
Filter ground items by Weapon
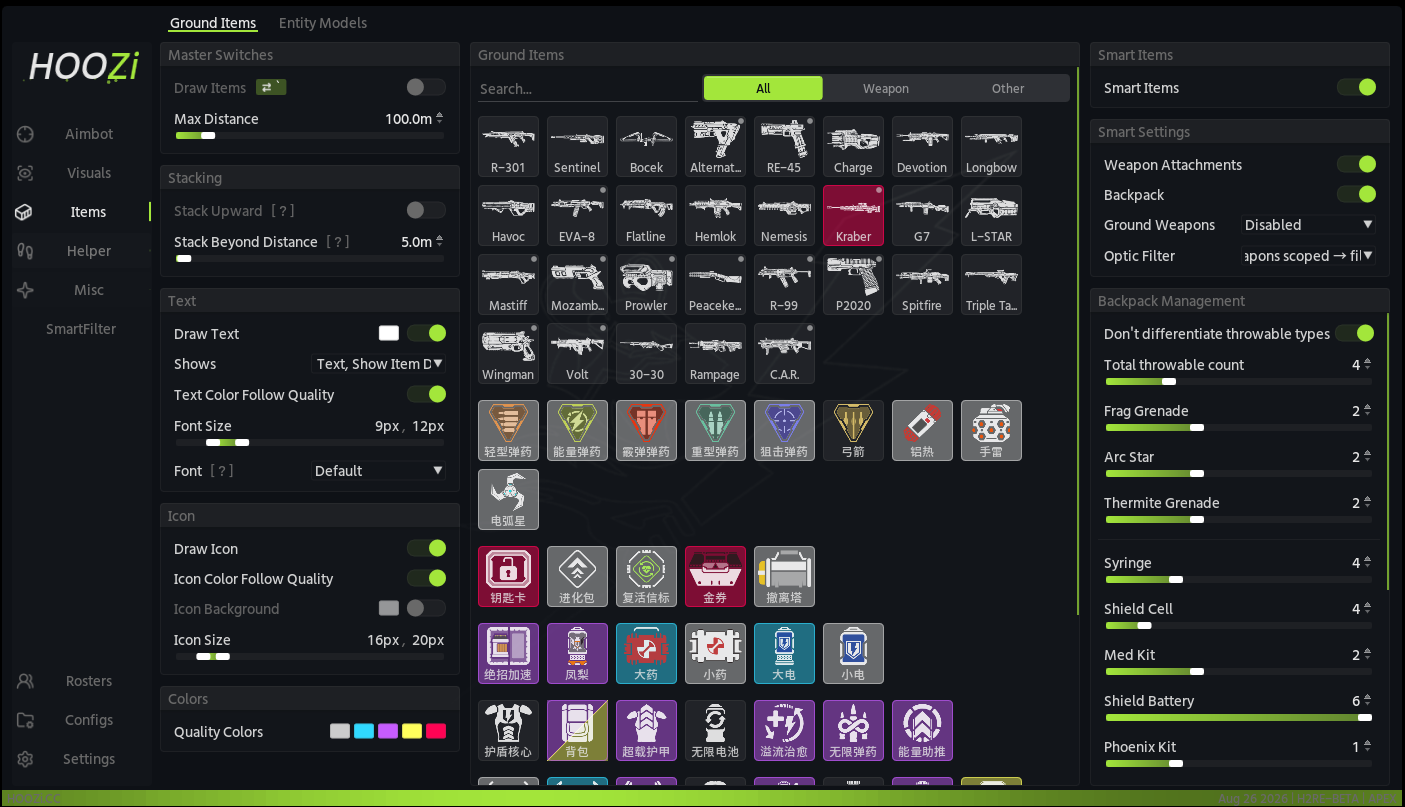[x=886, y=89]
